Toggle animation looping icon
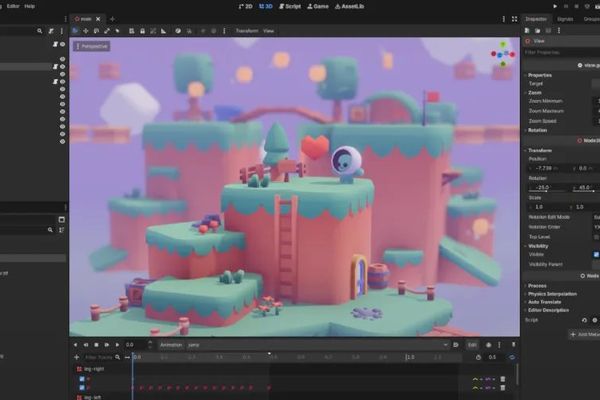Image resolution: width=600 pixels, height=400 pixels. coord(512,357)
